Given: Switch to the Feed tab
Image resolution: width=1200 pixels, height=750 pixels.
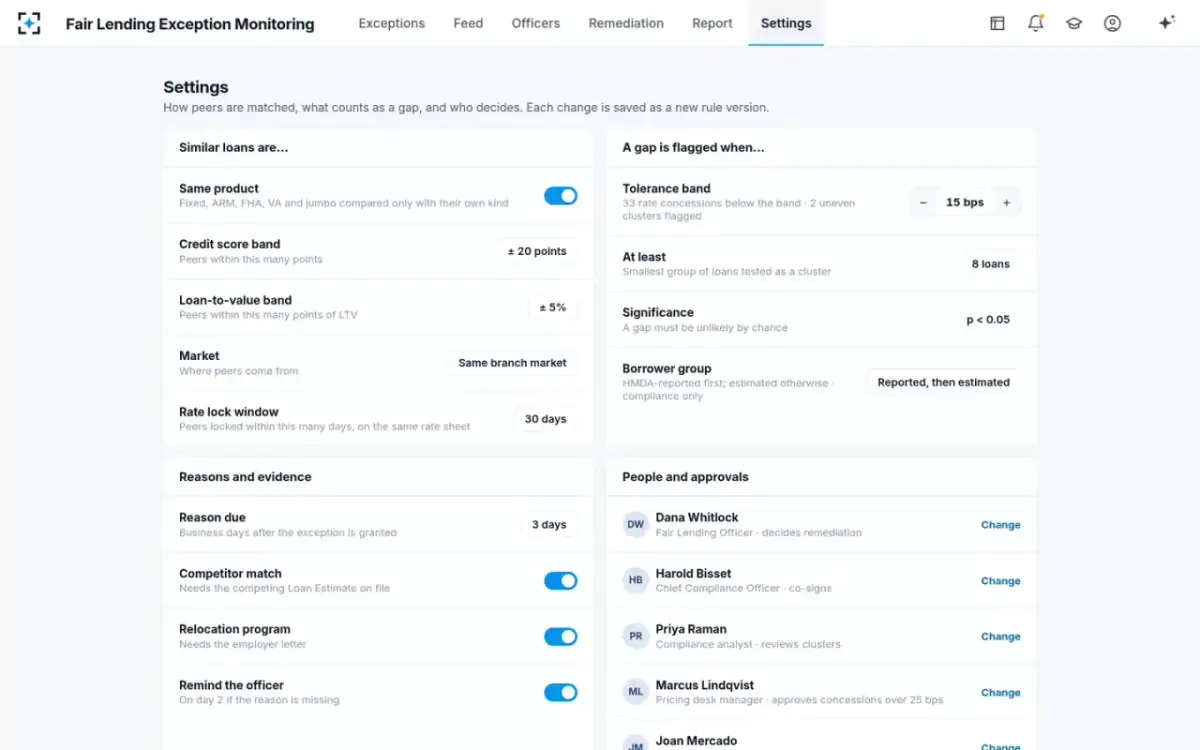Looking at the screenshot, I should pos(468,23).
